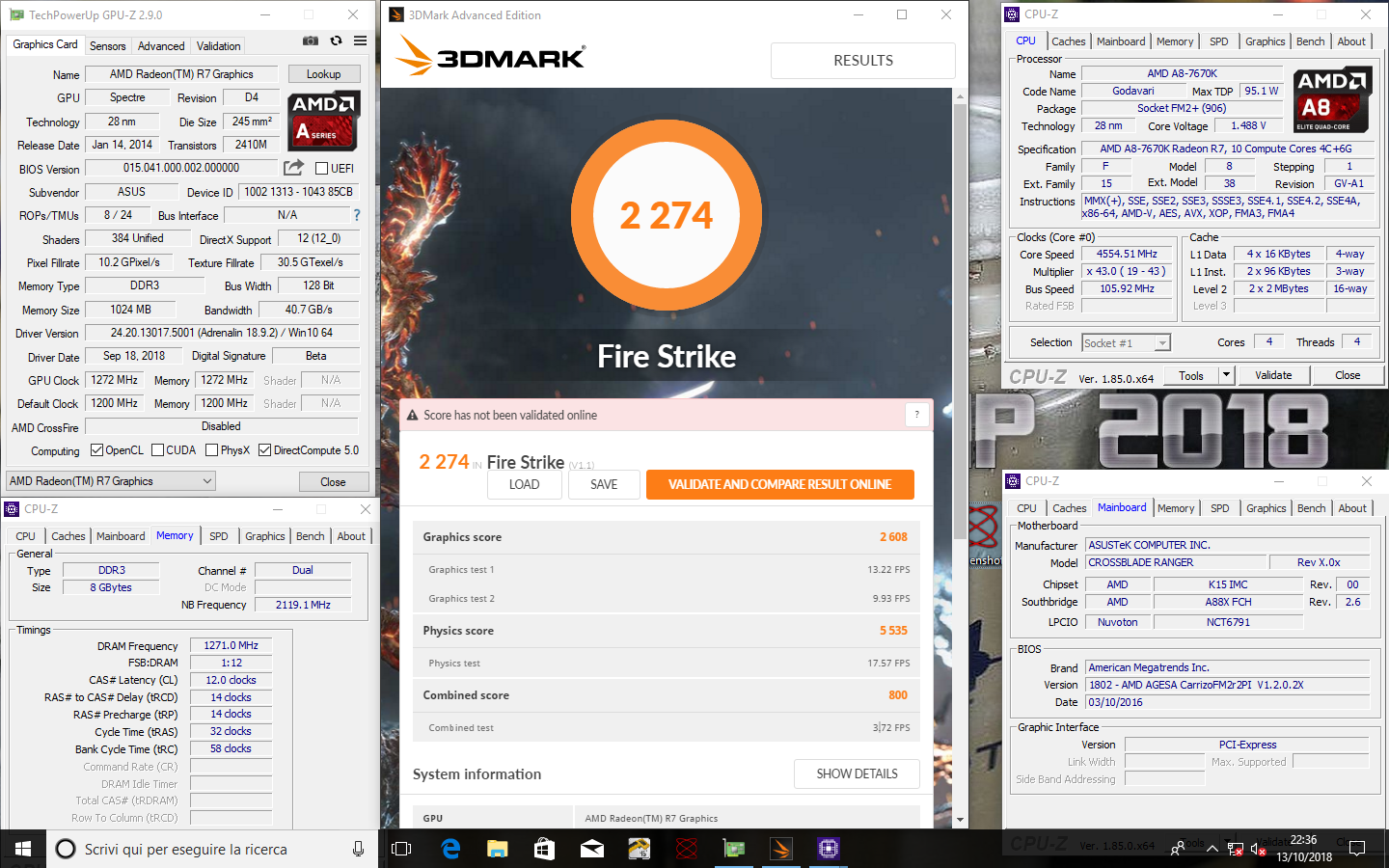Toggle the OpenCL computing checkbox
1389x868 pixels.
[x=96, y=450]
